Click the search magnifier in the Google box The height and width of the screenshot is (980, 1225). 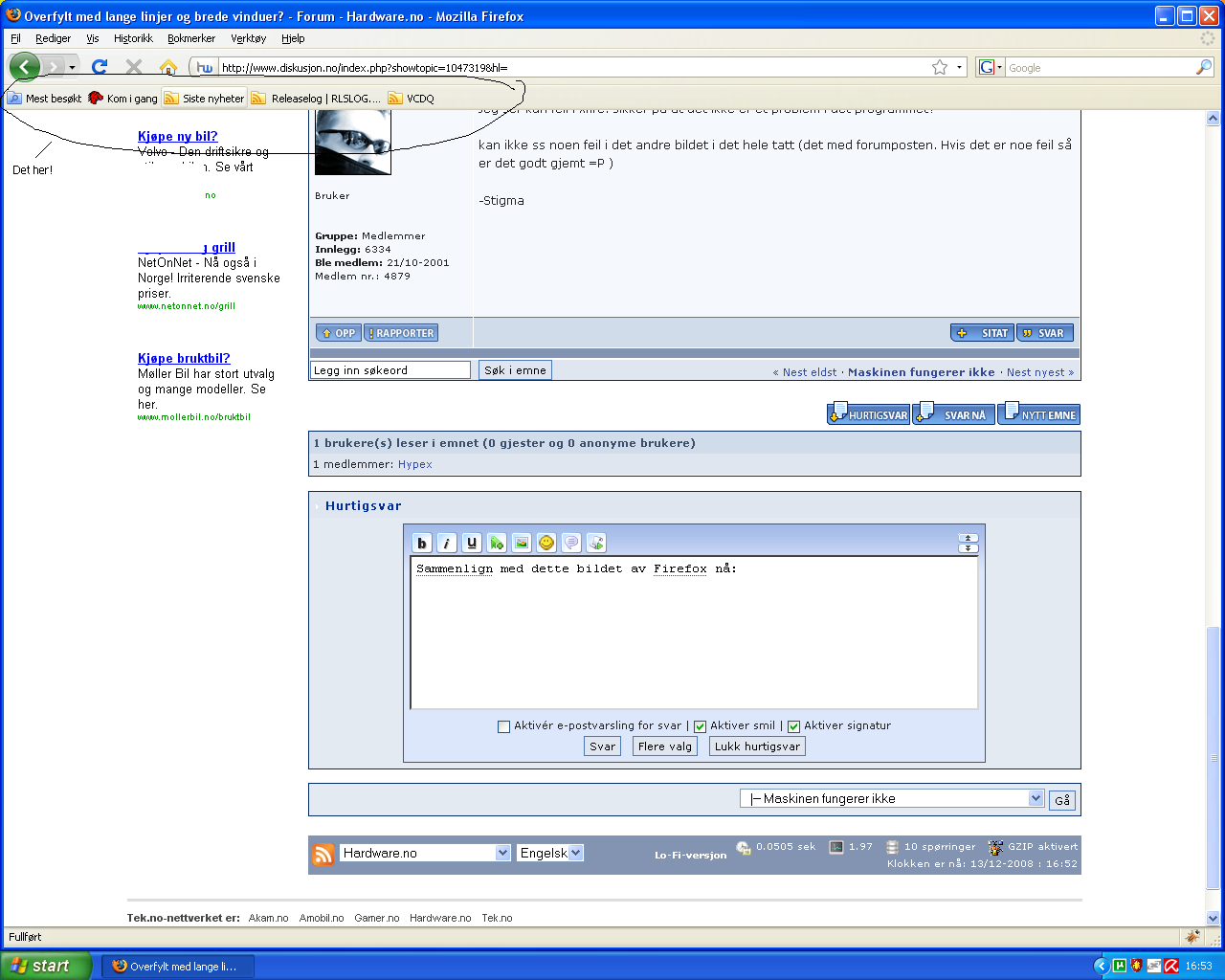click(x=1204, y=67)
